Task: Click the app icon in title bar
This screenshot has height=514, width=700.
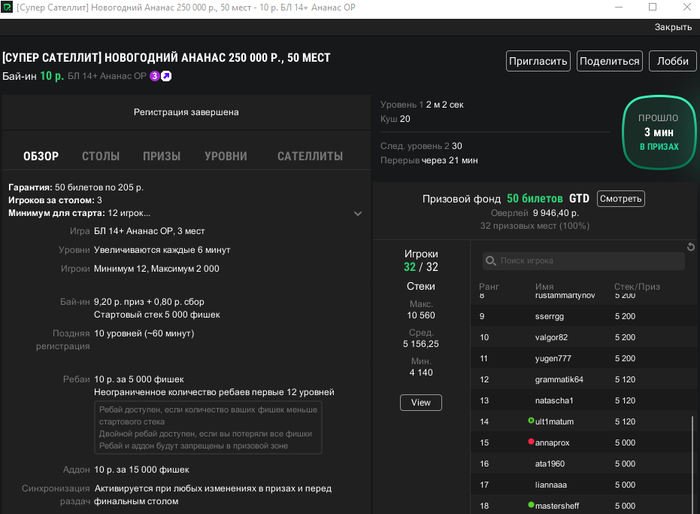Action: click(x=8, y=8)
